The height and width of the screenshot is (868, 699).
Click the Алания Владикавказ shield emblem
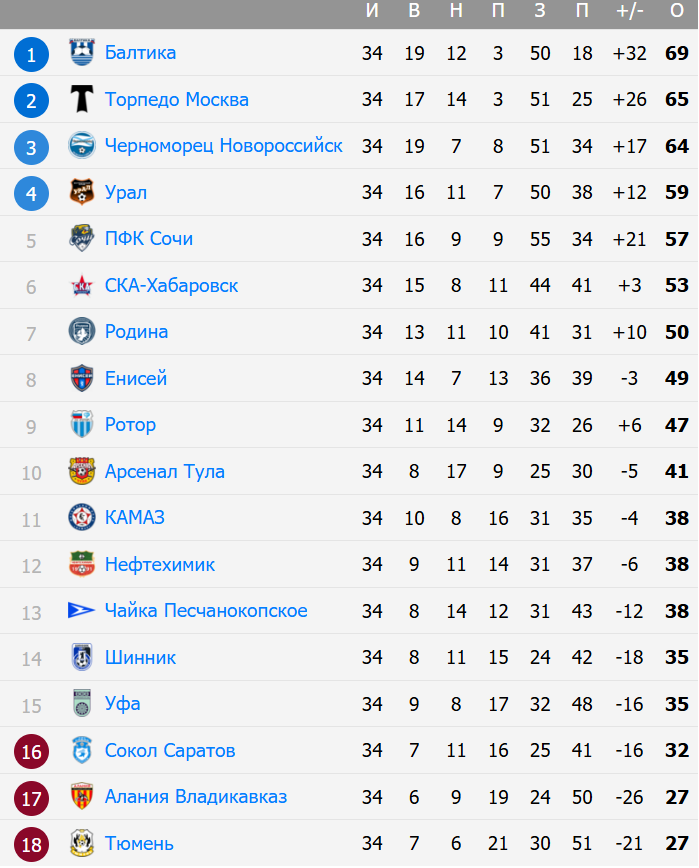tap(82, 797)
